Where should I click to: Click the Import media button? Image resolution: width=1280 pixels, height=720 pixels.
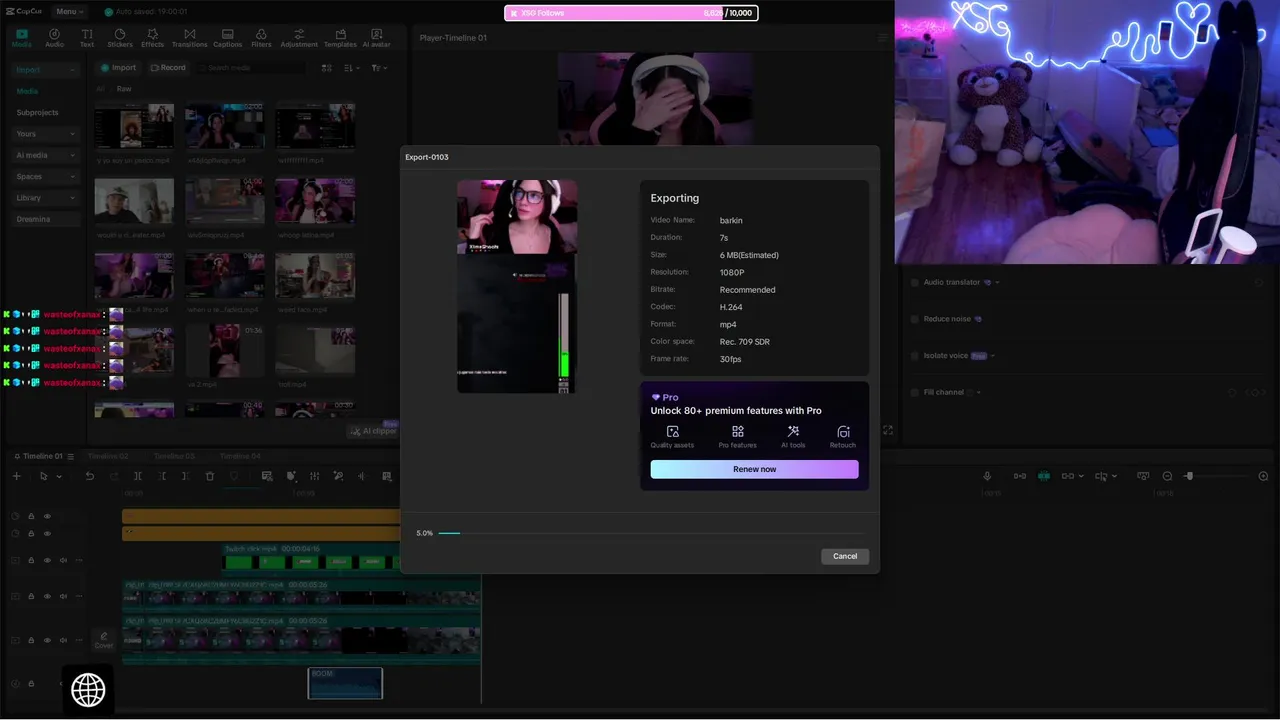coord(118,68)
